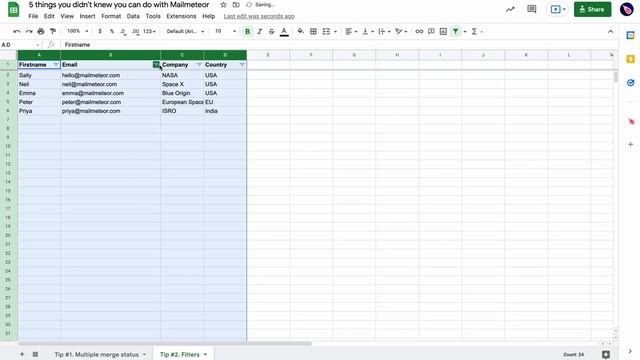The height and width of the screenshot is (360, 640).
Task: Open the Company column filter
Action: click(199, 65)
